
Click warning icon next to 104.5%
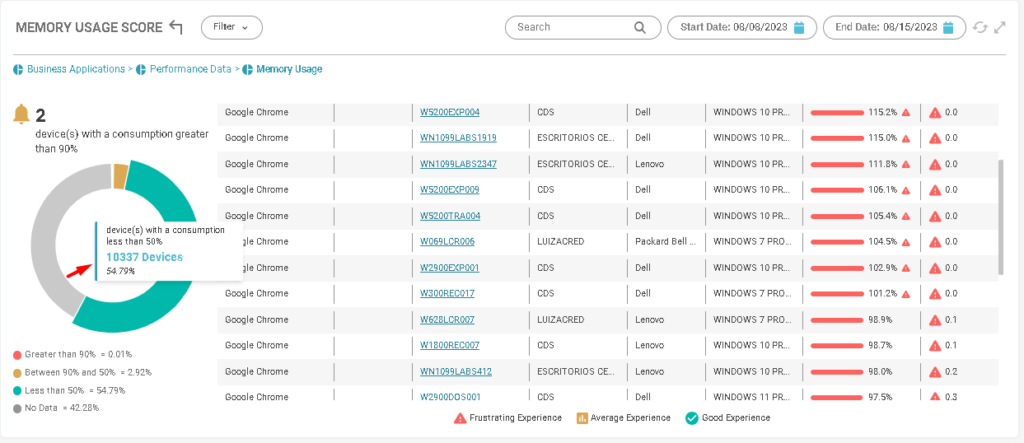(906, 242)
